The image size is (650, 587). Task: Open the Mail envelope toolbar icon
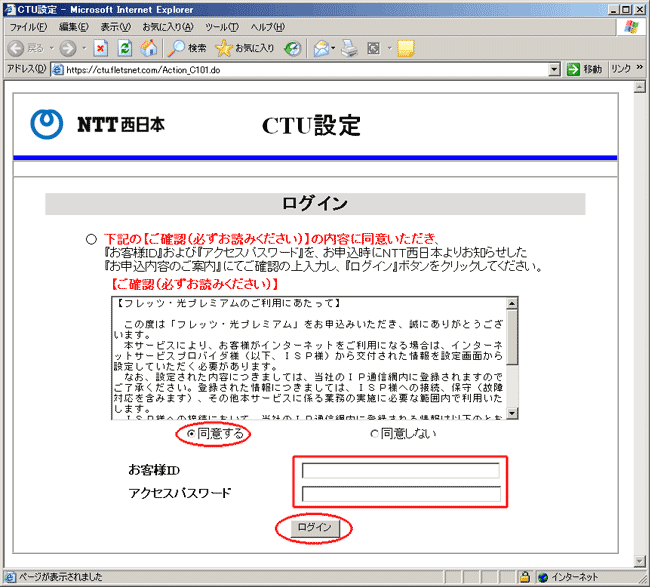click(x=321, y=49)
